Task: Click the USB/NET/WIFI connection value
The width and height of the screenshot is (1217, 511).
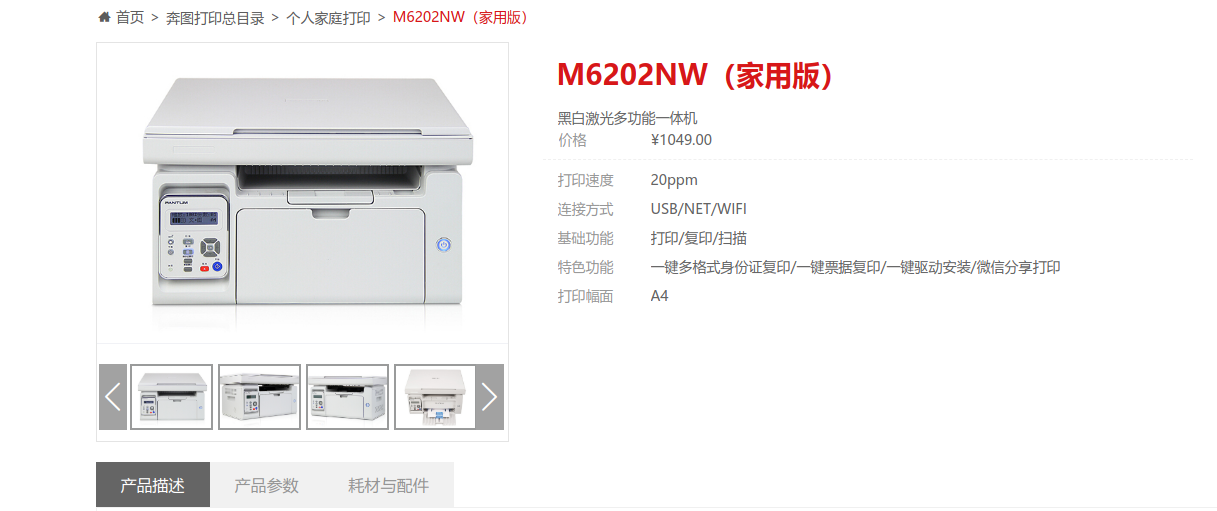Action: point(699,209)
